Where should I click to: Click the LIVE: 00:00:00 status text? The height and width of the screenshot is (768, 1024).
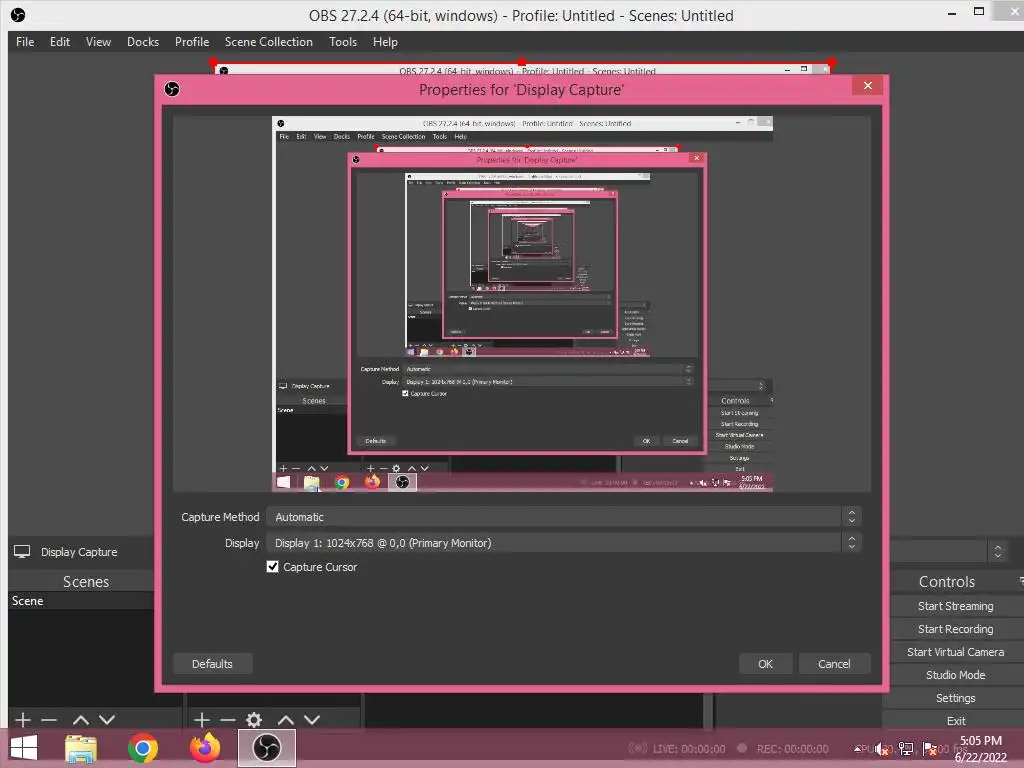point(688,749)
